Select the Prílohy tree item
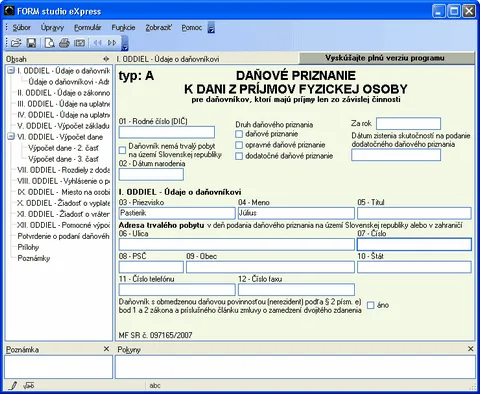This screenshot has width=480, height=394. [x=28, y=247]
